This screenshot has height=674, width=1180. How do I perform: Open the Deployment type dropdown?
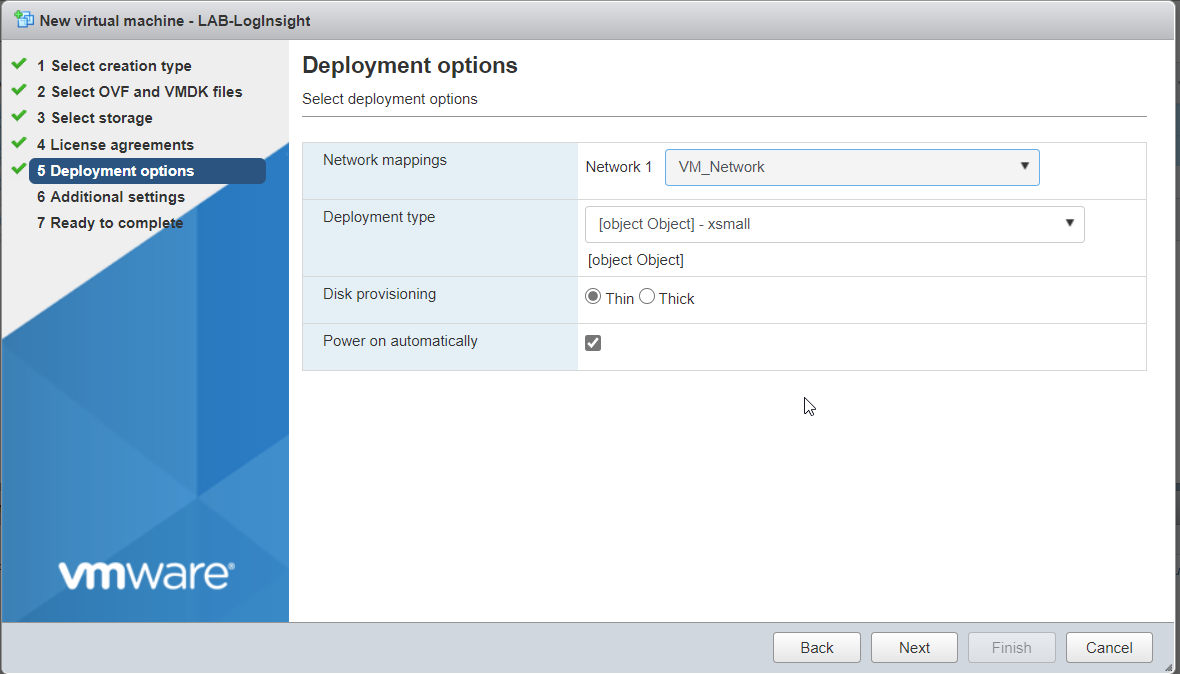[834, 224]
